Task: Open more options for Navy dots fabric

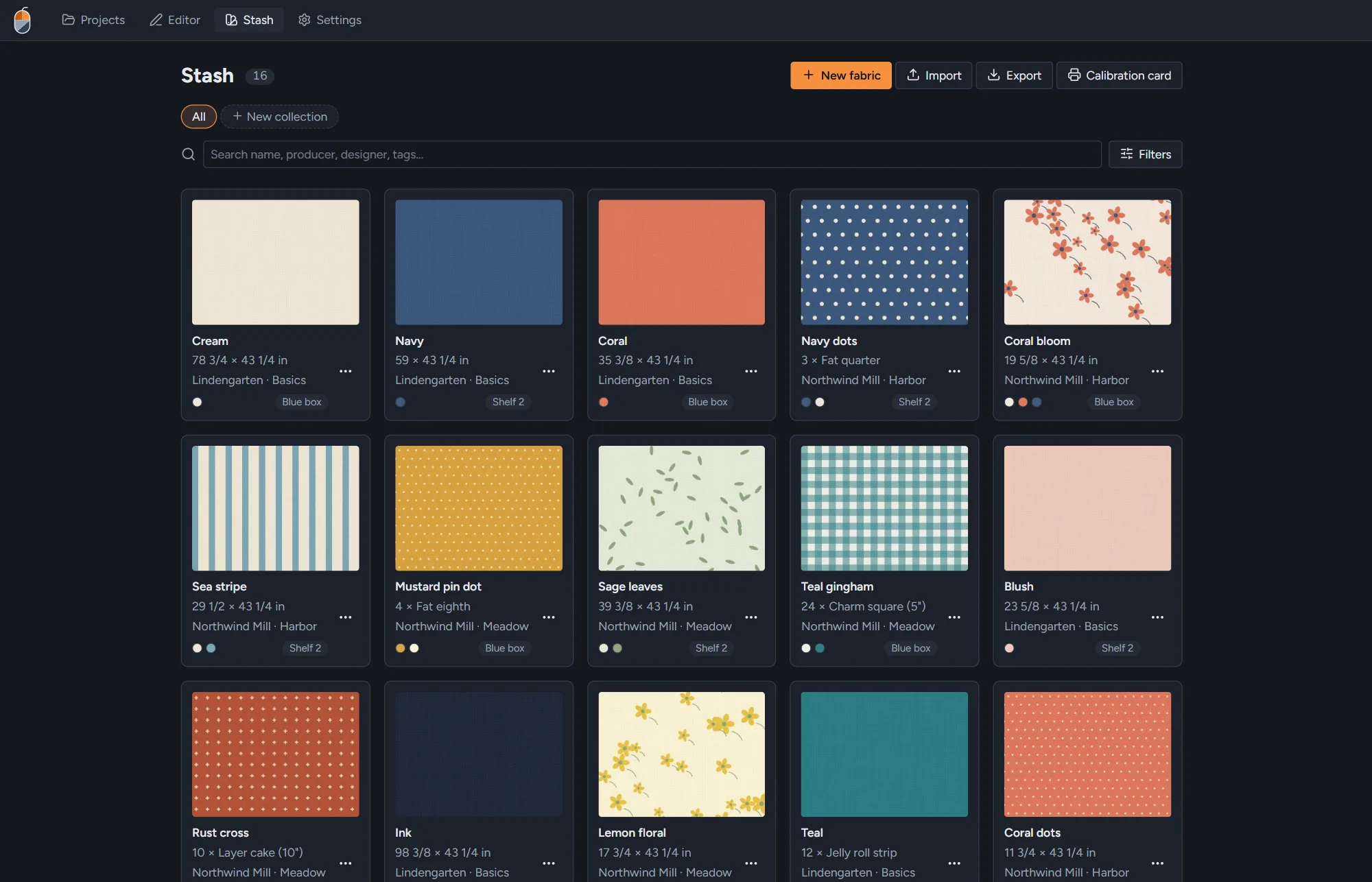Action: [x=954, y=371]
